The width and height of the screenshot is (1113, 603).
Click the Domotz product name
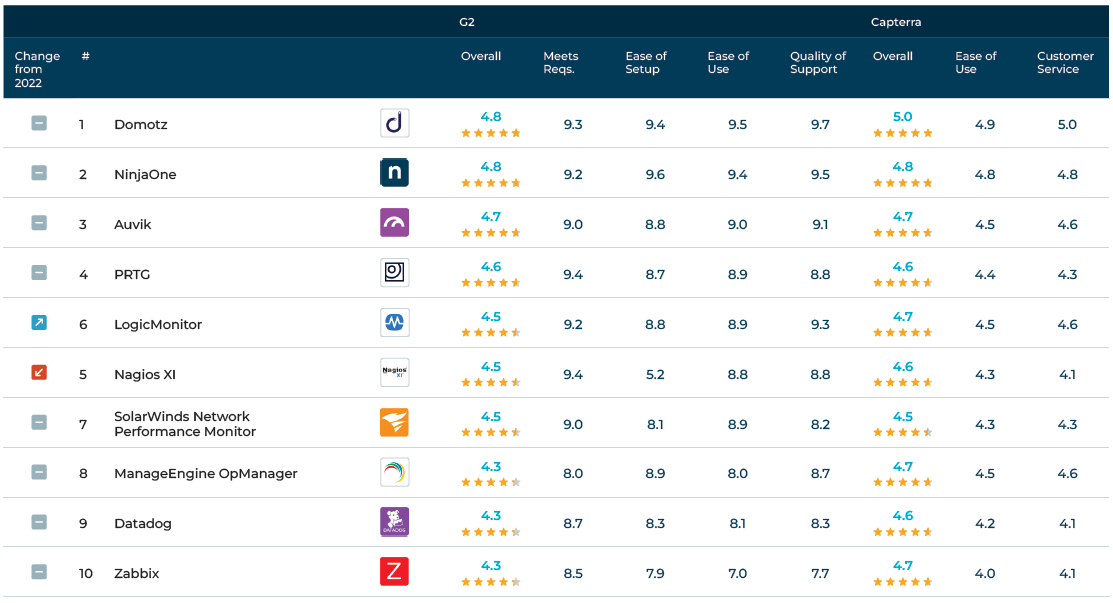pyautogui.click(x=141, y=125)
